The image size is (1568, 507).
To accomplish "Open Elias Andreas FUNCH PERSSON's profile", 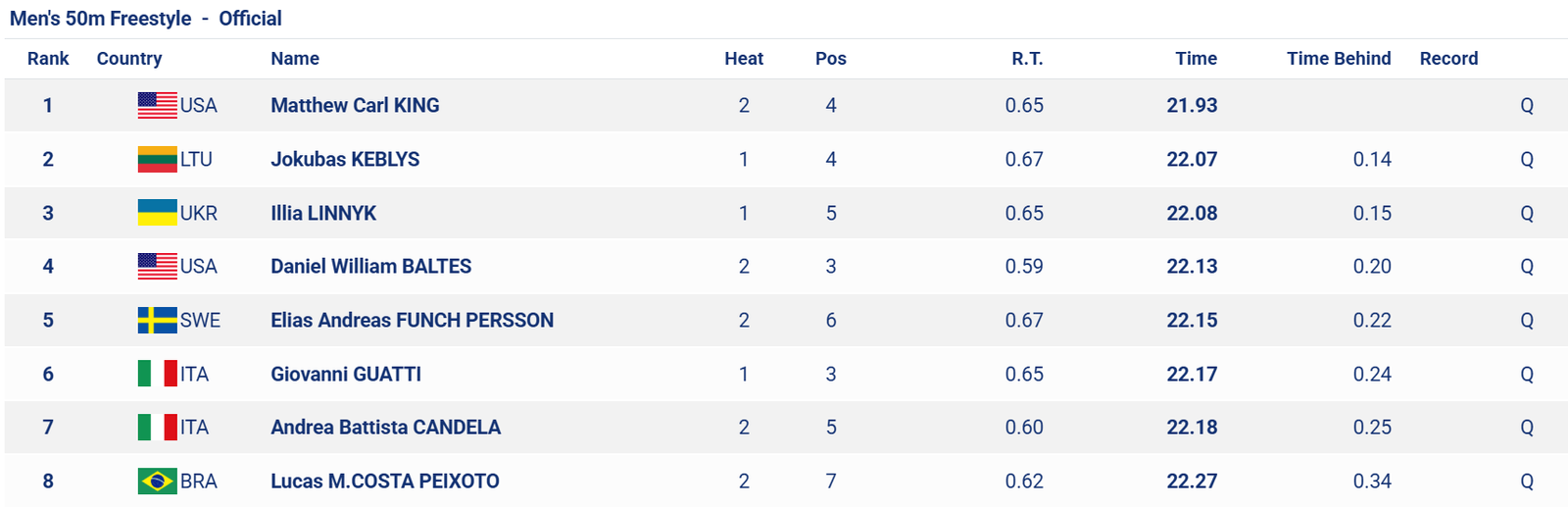I will [x=412, y=320].
